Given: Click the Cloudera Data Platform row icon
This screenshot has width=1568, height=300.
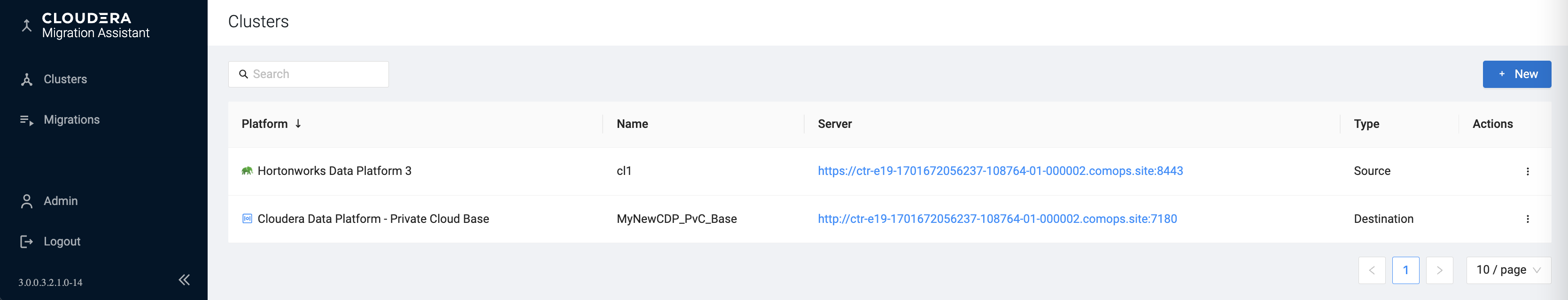Looking at the screenshot, I should coord(247,219).
